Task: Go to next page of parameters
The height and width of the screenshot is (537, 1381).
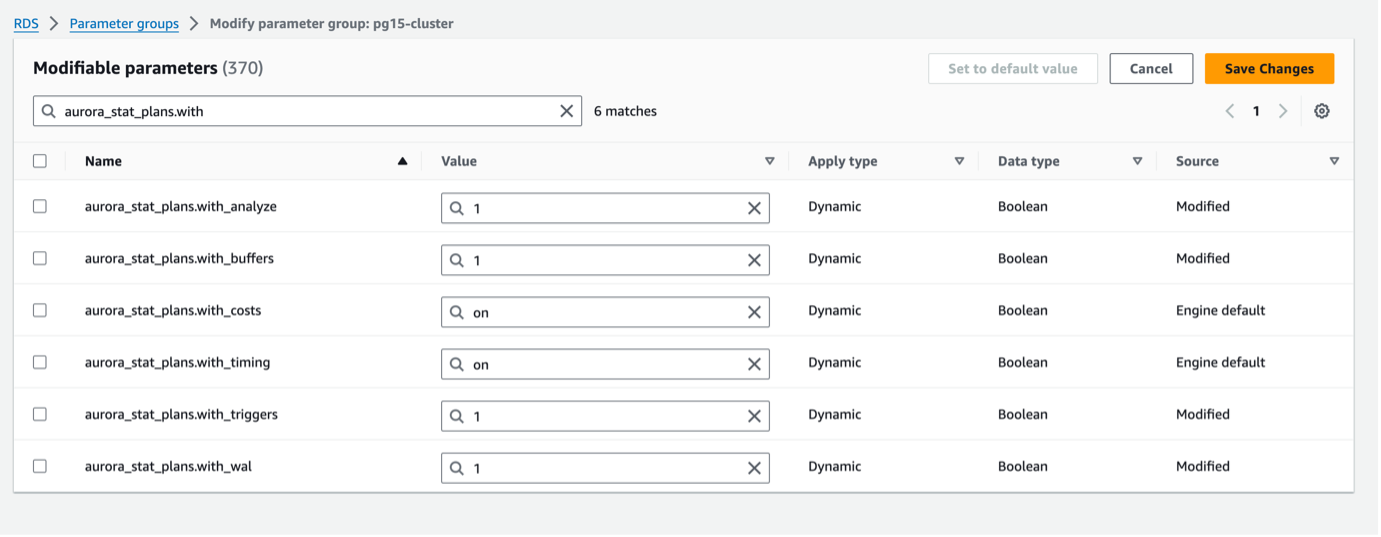Action: point(1283,111)
